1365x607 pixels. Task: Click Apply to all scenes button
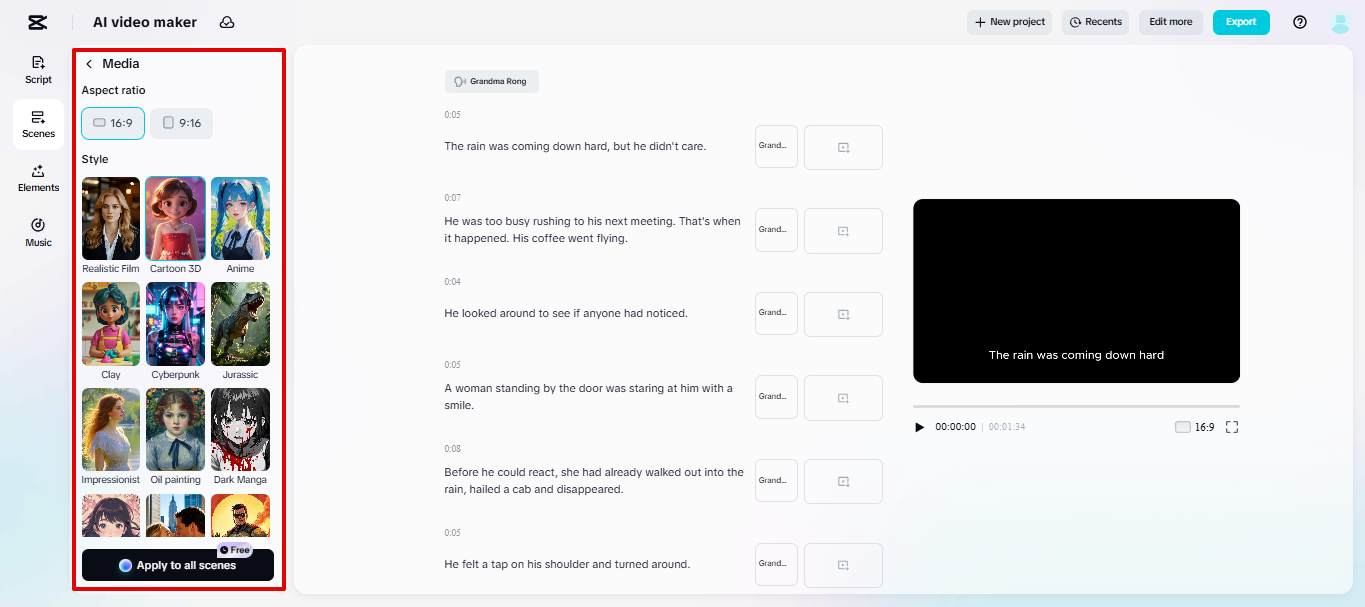pyautogui.click(x=178, y=565)
